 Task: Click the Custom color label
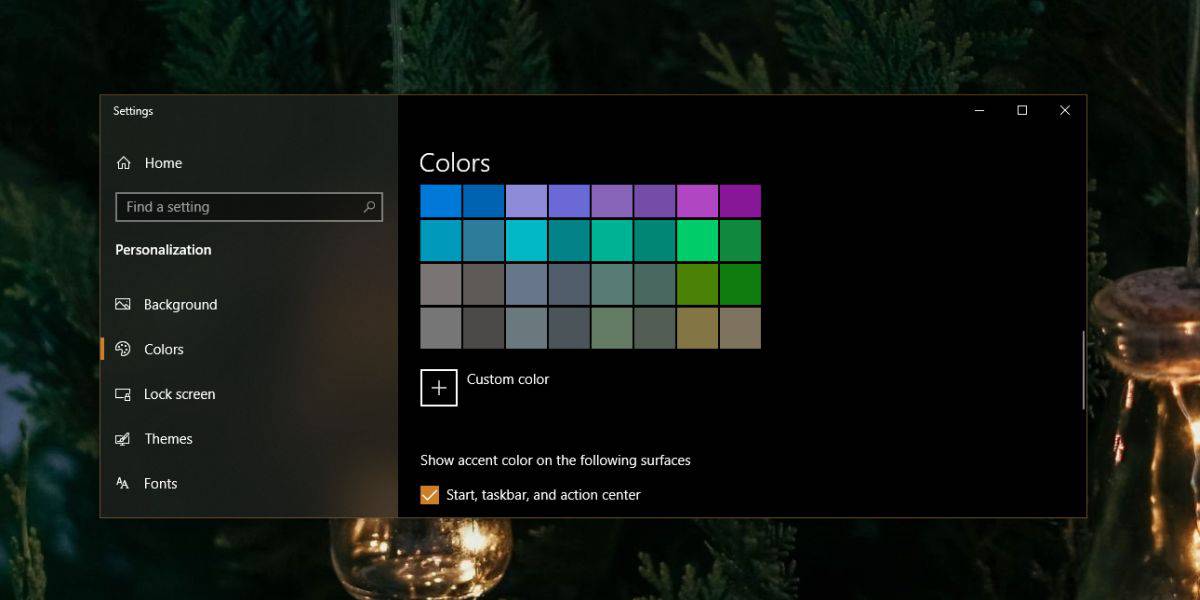pyautogui.click(x=508, y=379)
